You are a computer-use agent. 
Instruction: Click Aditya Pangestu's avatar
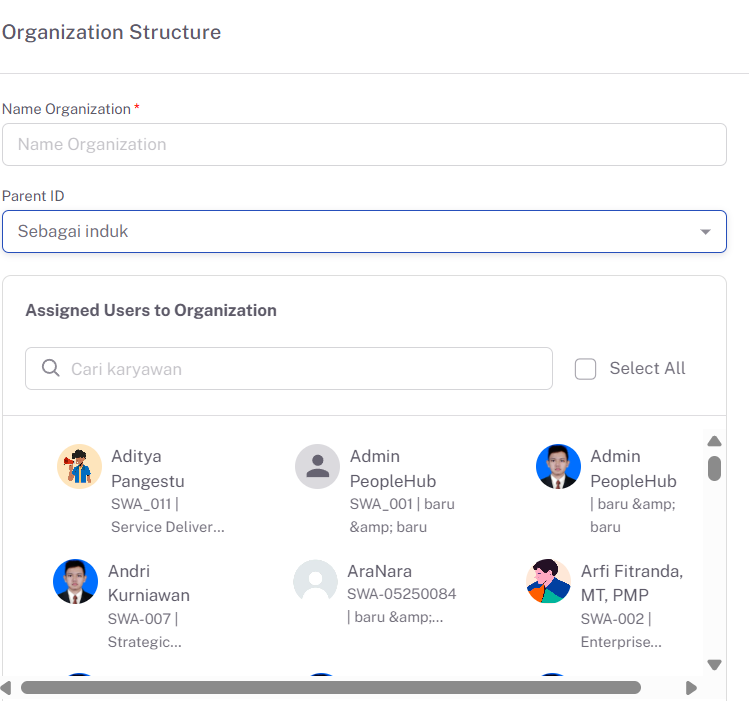(79, 467)
